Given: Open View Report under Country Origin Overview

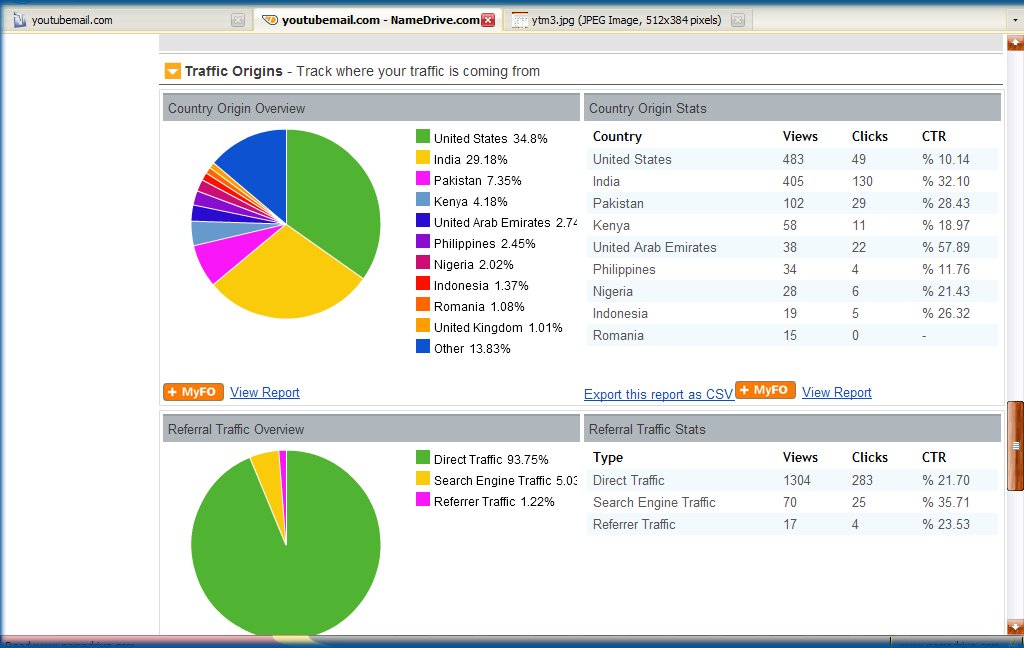Looking at the screenshot, I should coord(265,393).
